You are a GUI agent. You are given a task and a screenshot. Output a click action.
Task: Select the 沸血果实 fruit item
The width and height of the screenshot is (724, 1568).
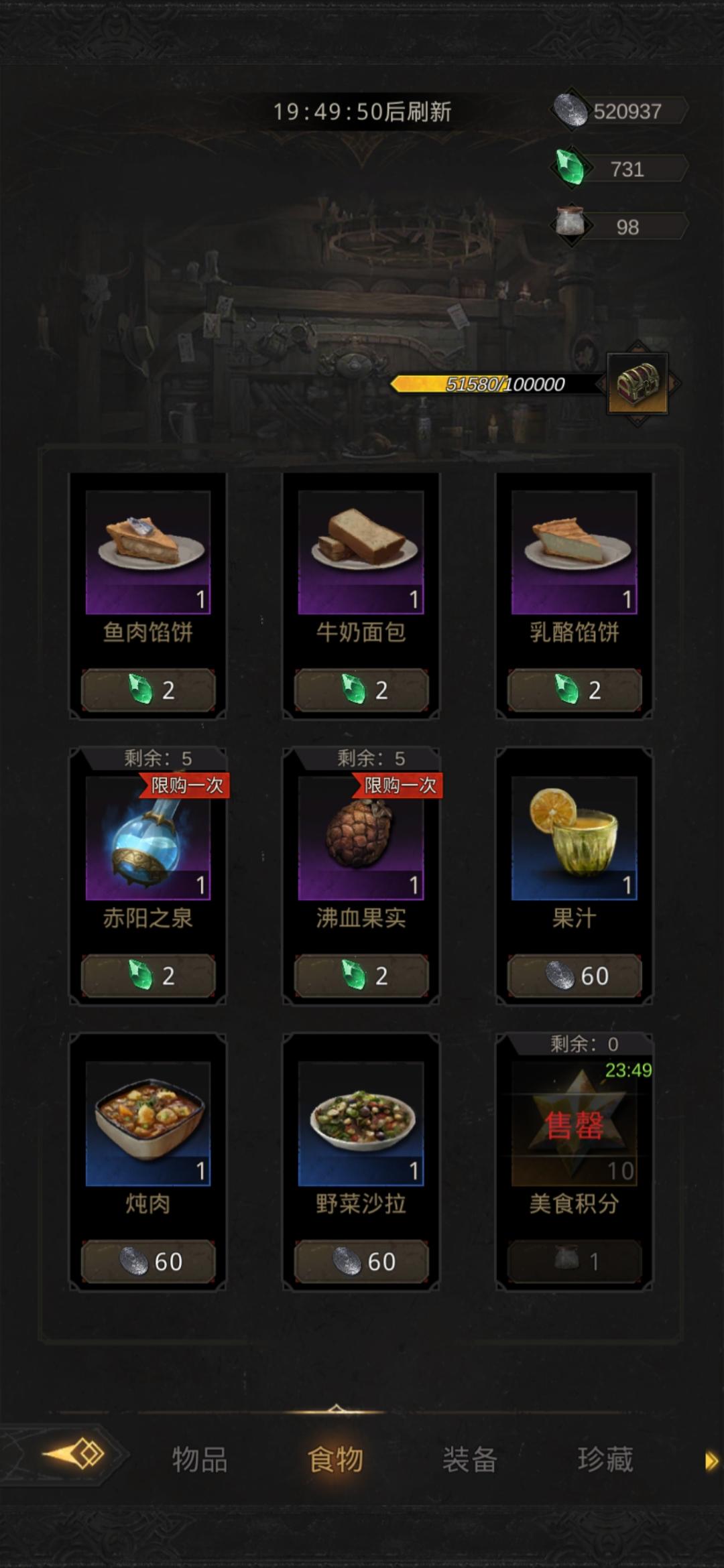[361, 838]
